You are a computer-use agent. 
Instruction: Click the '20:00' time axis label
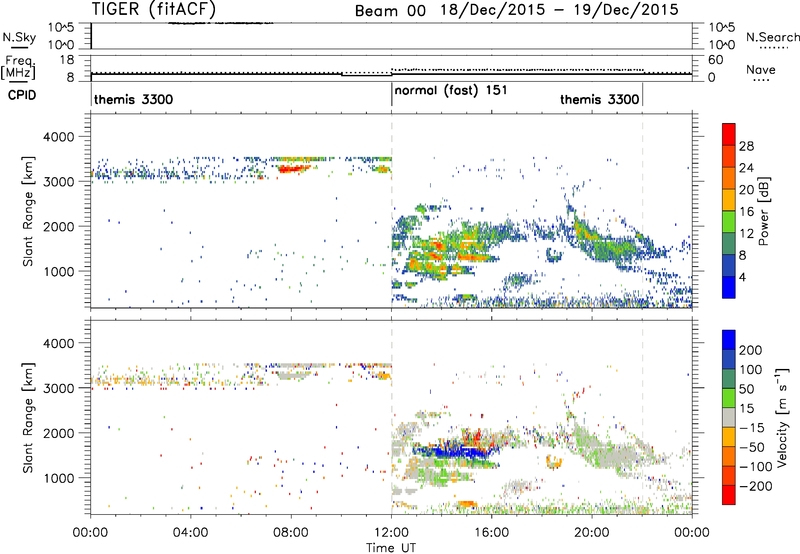tap(592, 533)
